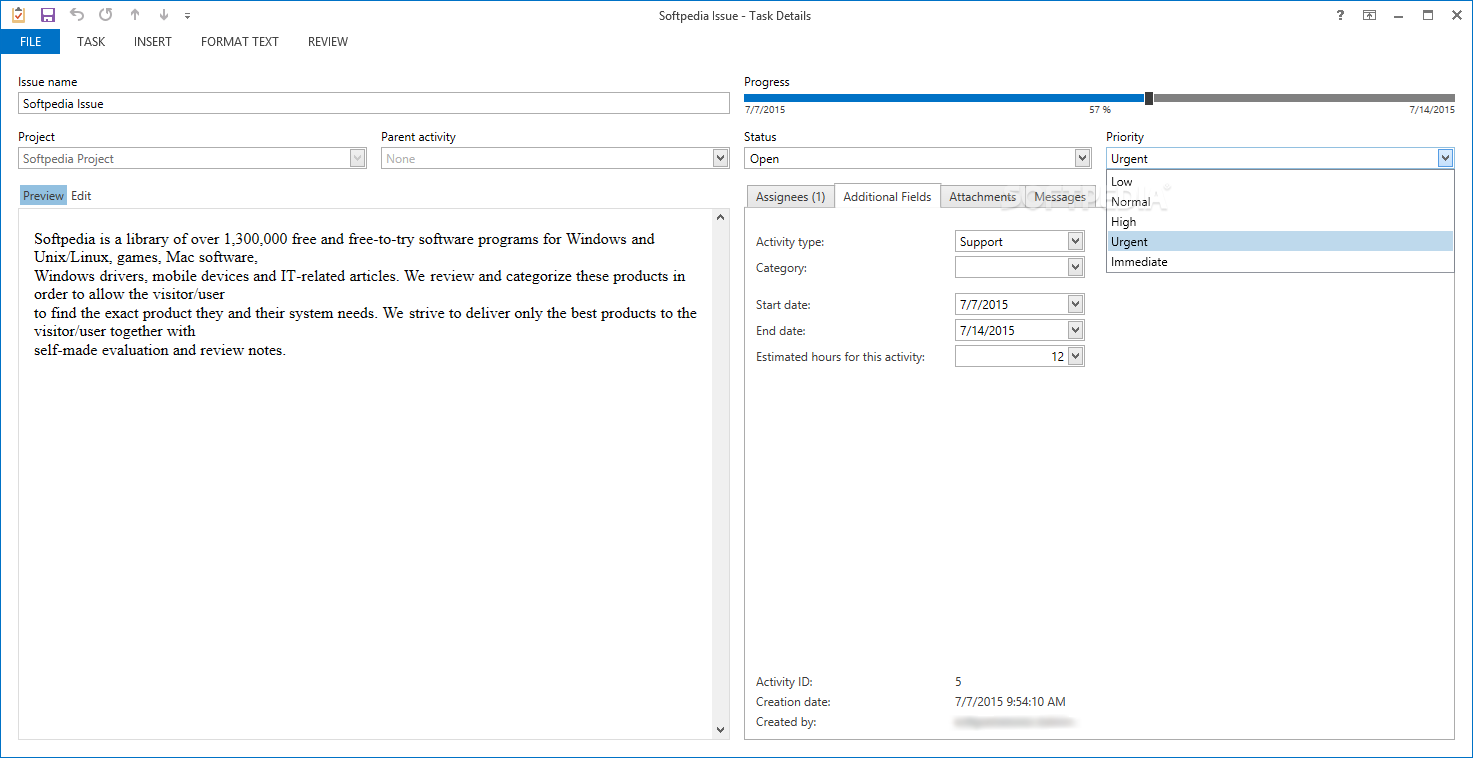Open the TASK ribbon tab
The height and width of the screenshot is (758, 1473).
pos(91,42)
